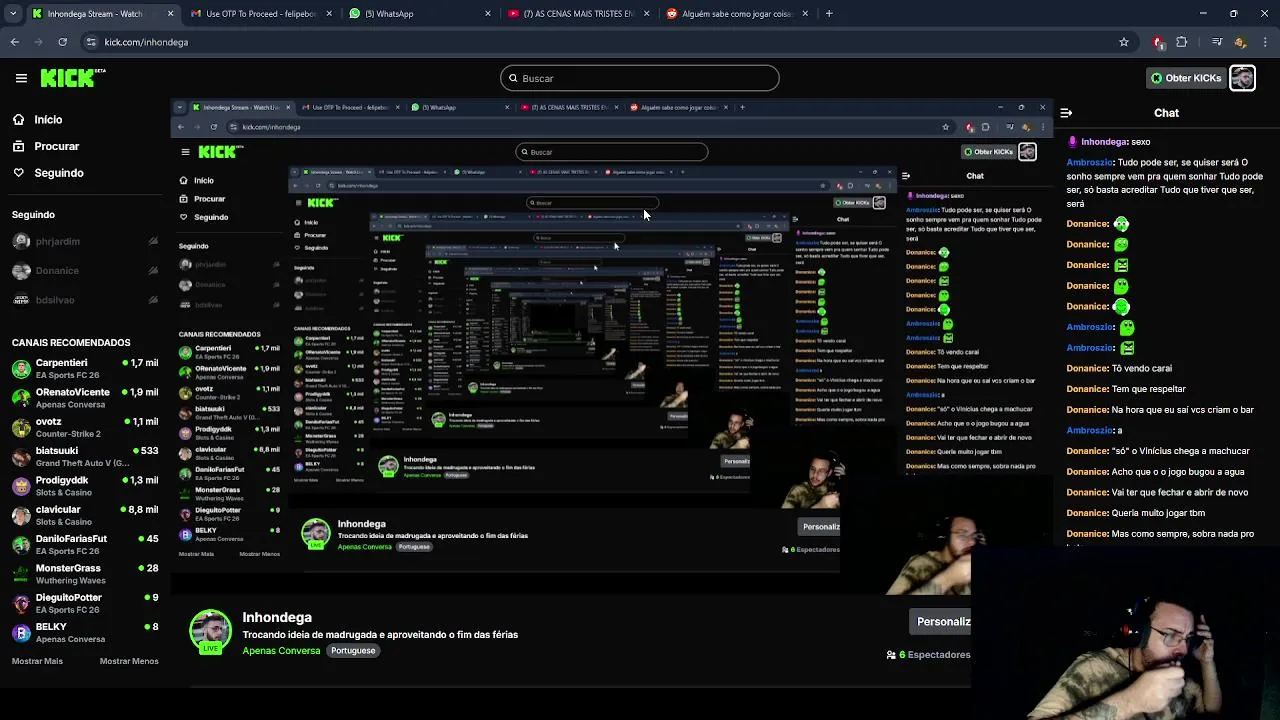The width and height of the screenshot is (1280, 720).
Task: Bookmark the page with the star icon
Action: coord(1124,42)
